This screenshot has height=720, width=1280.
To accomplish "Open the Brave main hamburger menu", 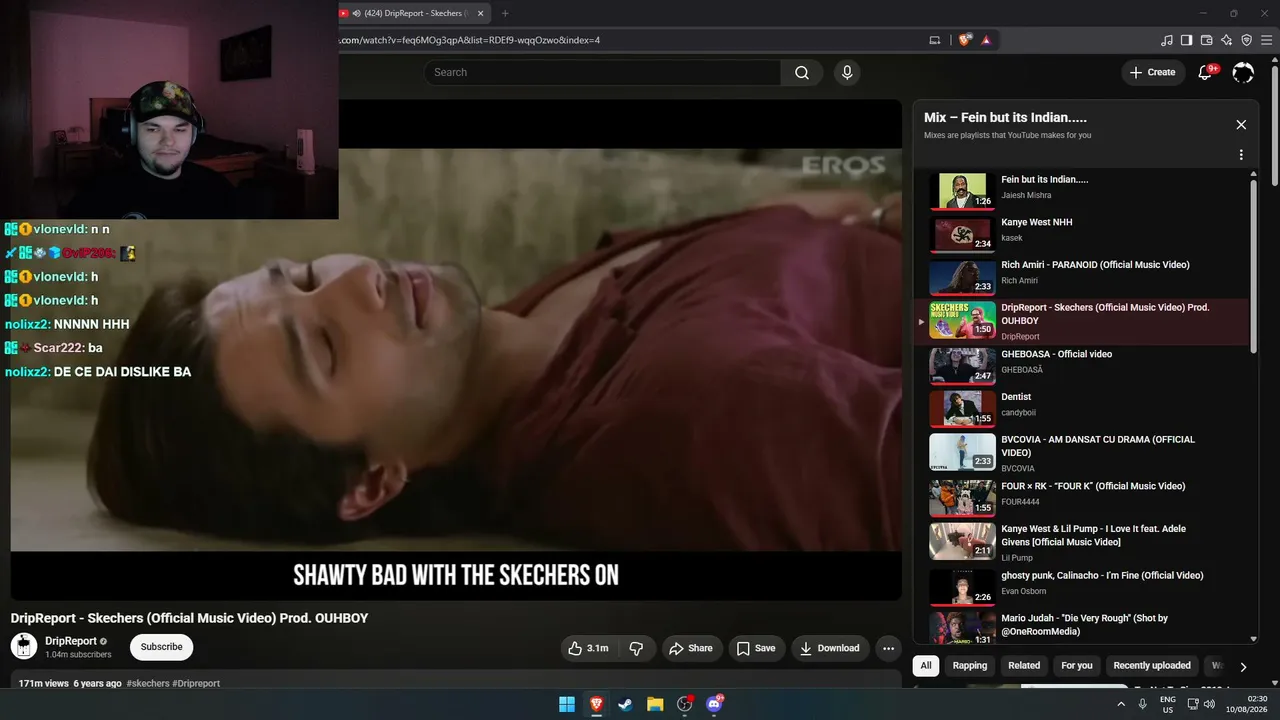I will 1267,40.
